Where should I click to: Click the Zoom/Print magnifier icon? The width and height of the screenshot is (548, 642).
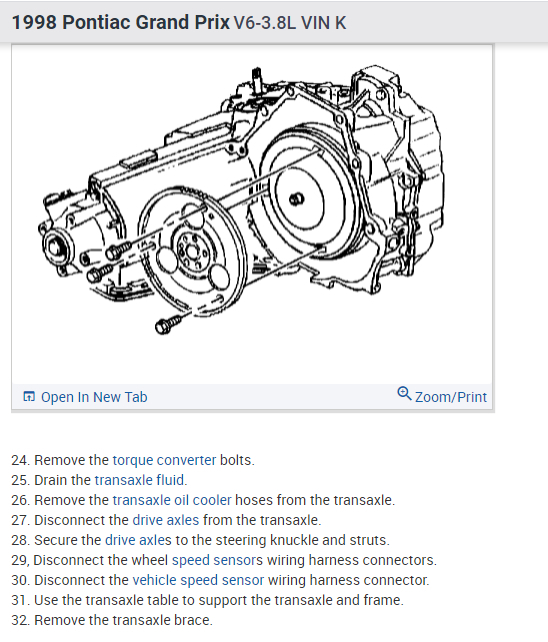point(404,393)
